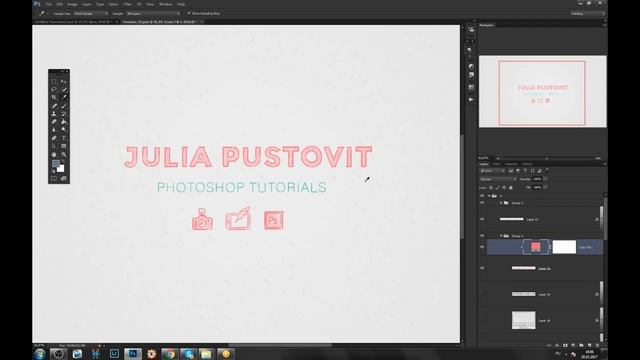Click the add layer style fx icon
The image size is (640, 360).
pyautogui.click(x=557, y=345)
